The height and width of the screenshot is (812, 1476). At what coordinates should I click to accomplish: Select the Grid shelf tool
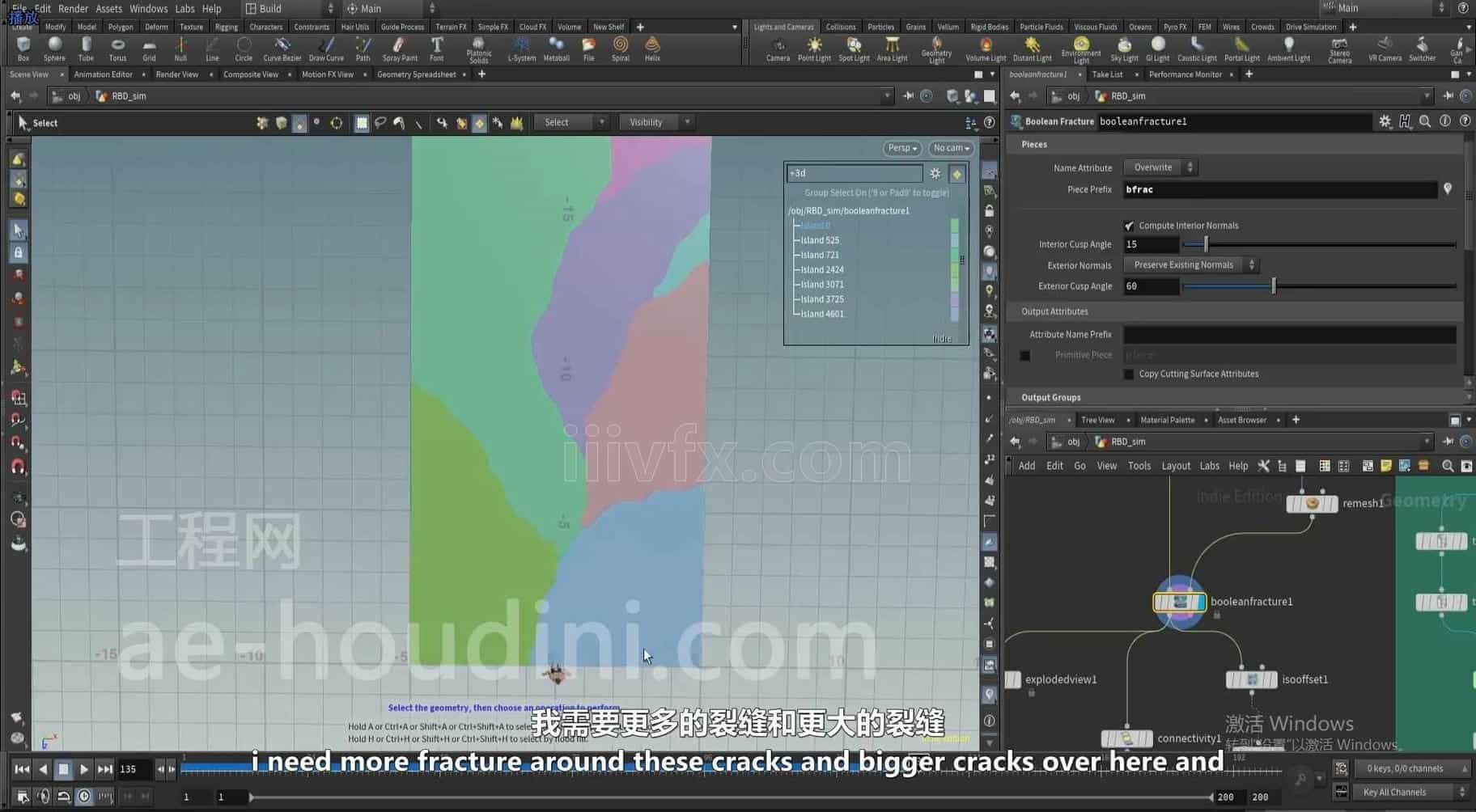pyautogui.click(x=149, y=49)
